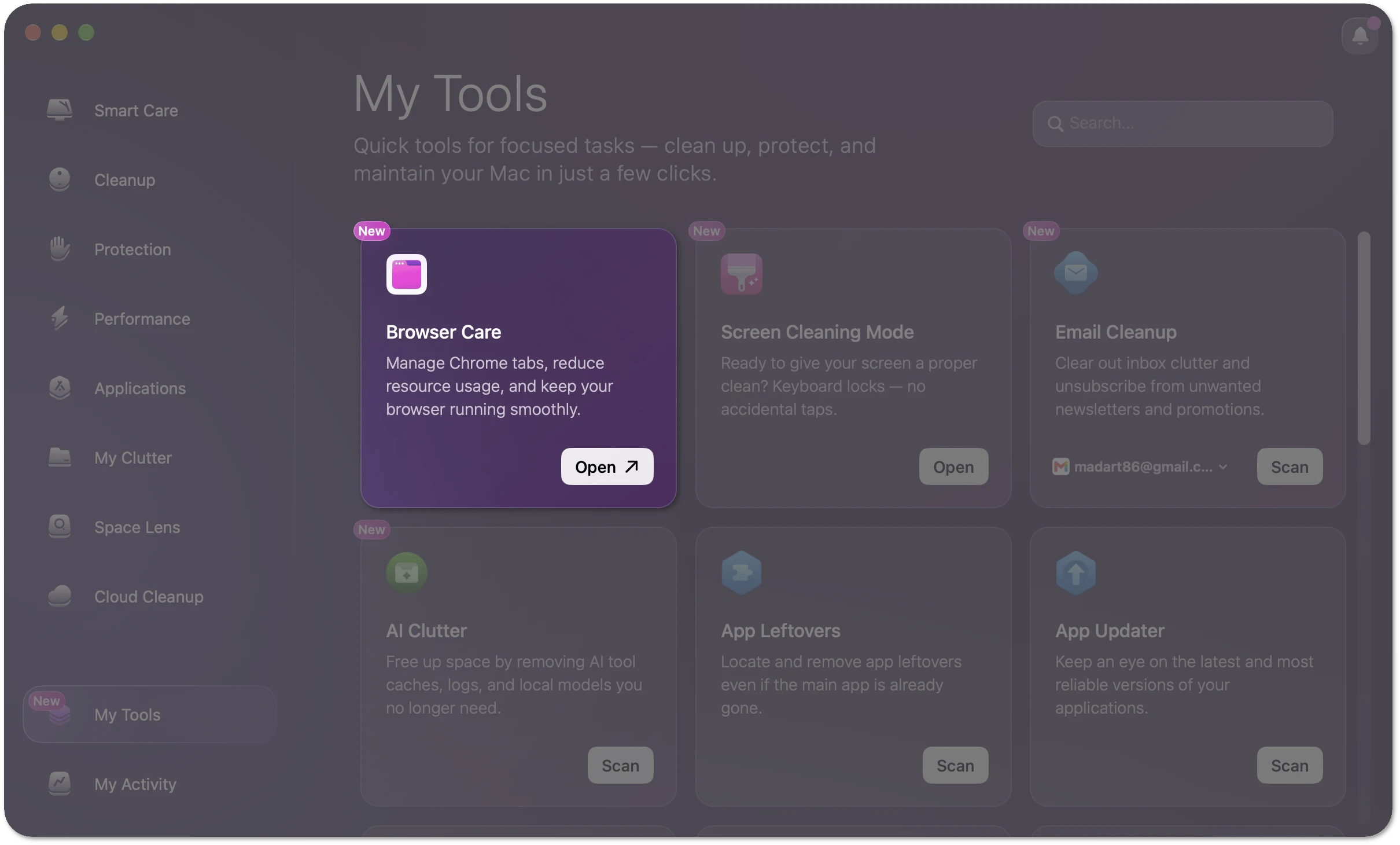Open Space Lens from sidebar
The height and width of the screenshot is (845, 1400).
pos(149,527)
